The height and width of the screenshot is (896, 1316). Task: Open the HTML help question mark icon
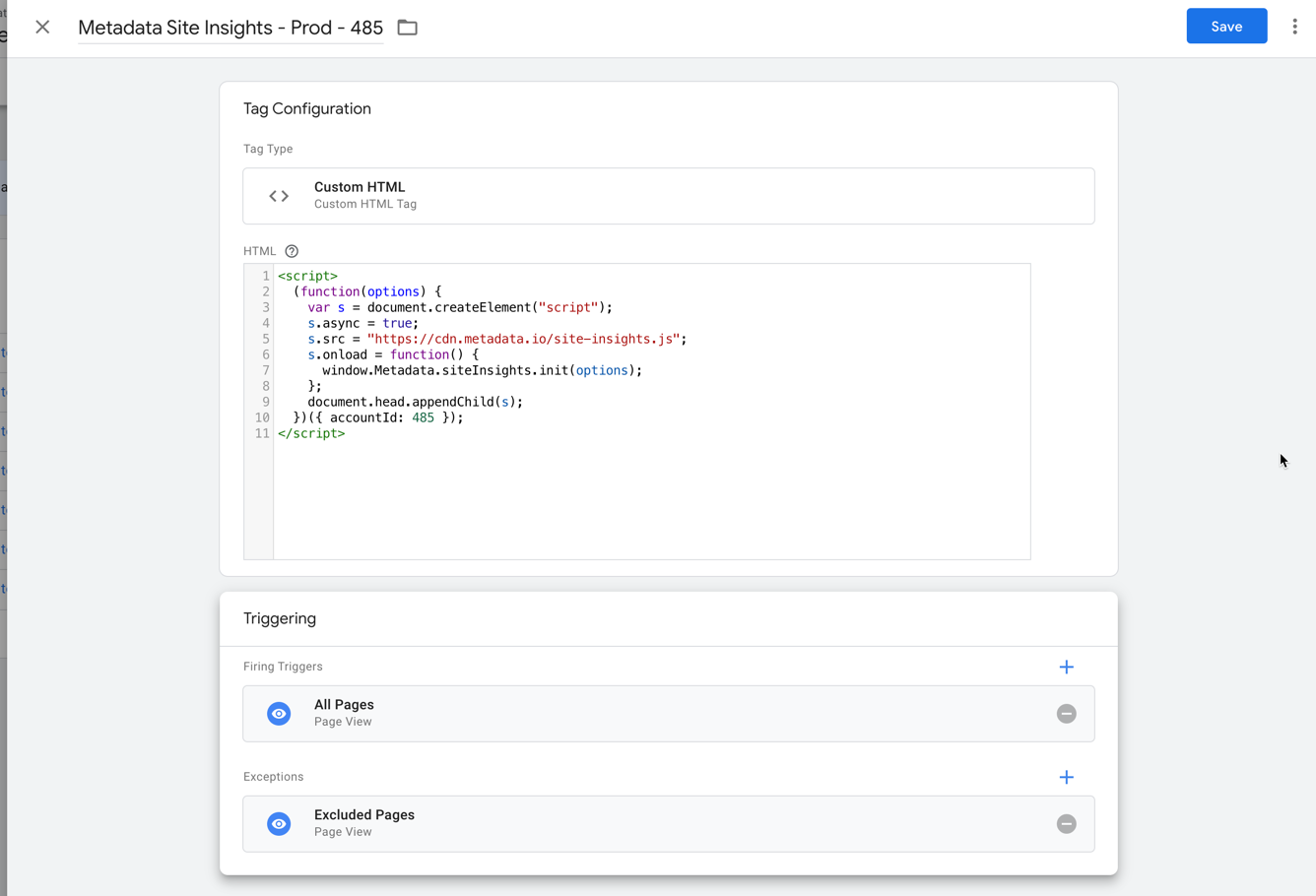(291, 251)
